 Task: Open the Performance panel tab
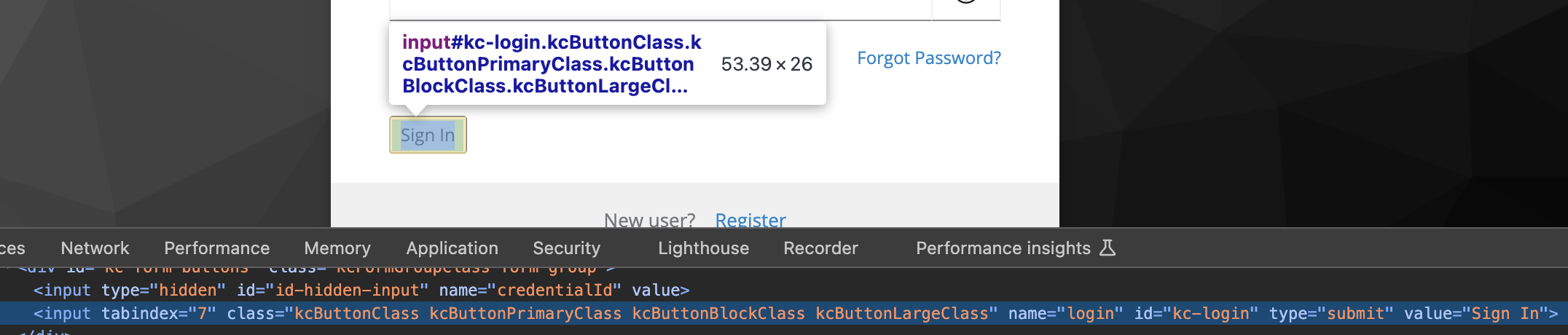[216, 248]
